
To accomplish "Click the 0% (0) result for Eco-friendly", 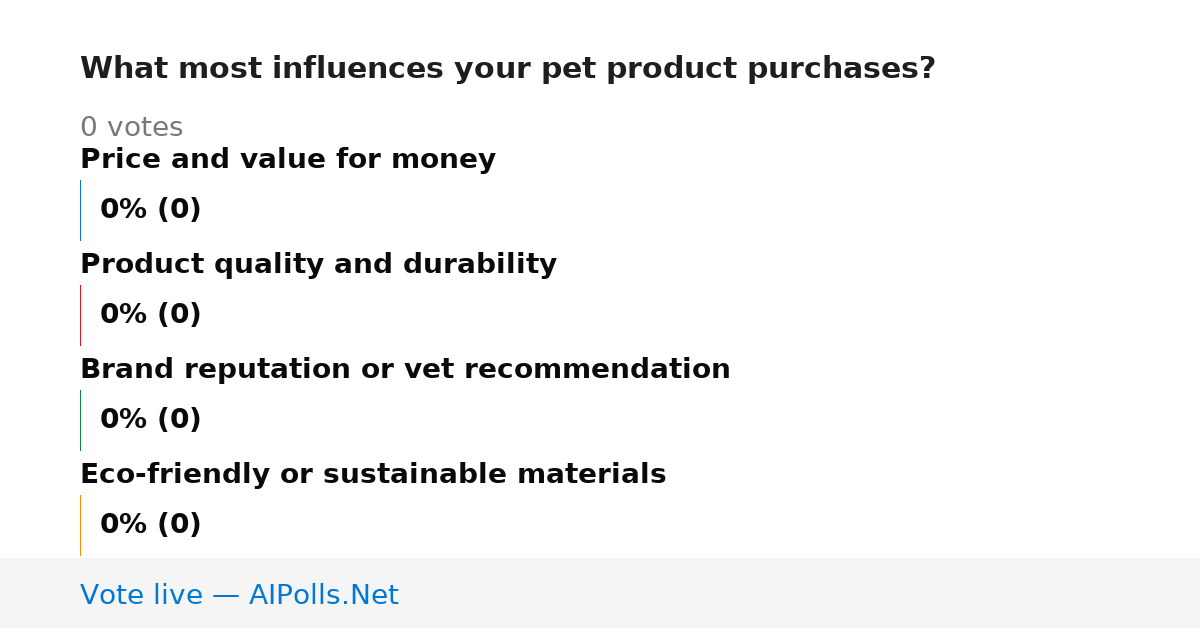I will (x=150, y=525).
